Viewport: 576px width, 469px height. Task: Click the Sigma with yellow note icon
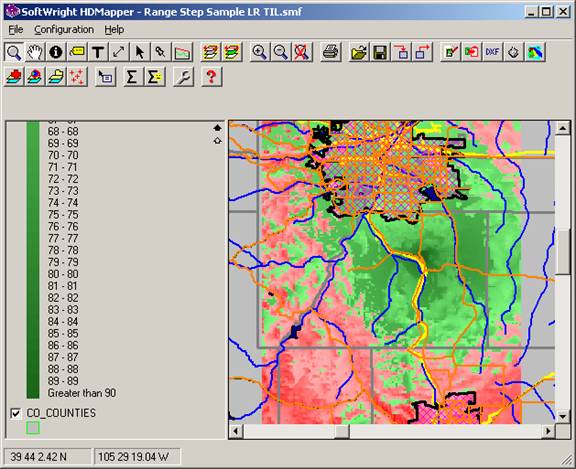[x=155, y=77]
